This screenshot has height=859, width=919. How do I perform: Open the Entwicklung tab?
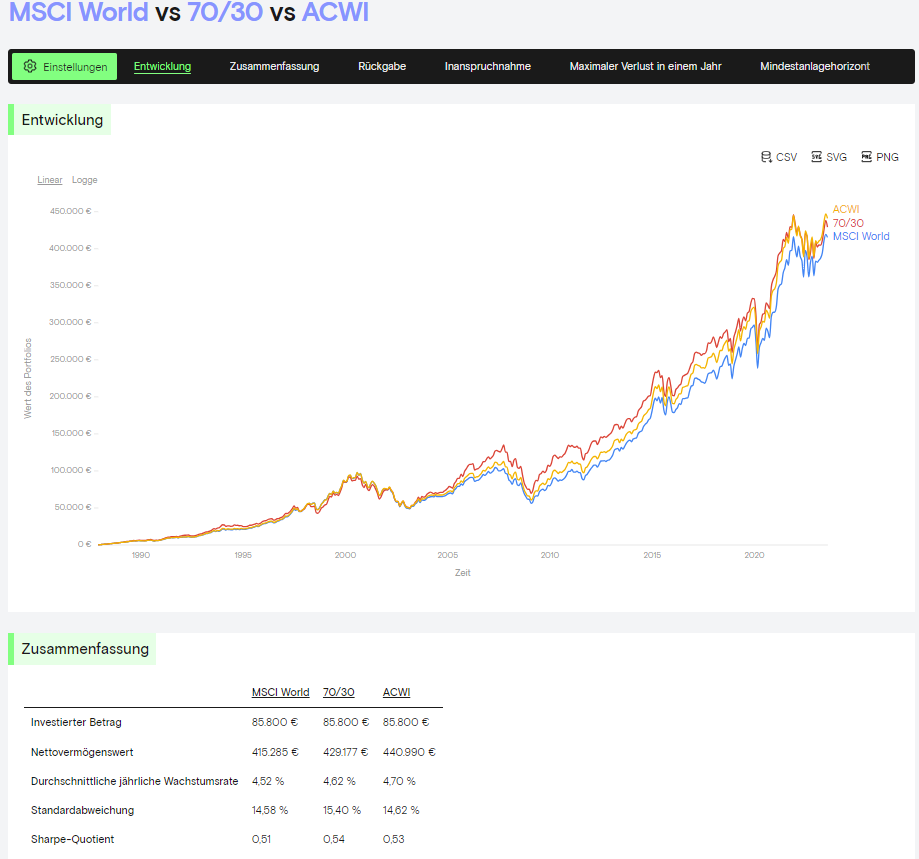(162, 66)
